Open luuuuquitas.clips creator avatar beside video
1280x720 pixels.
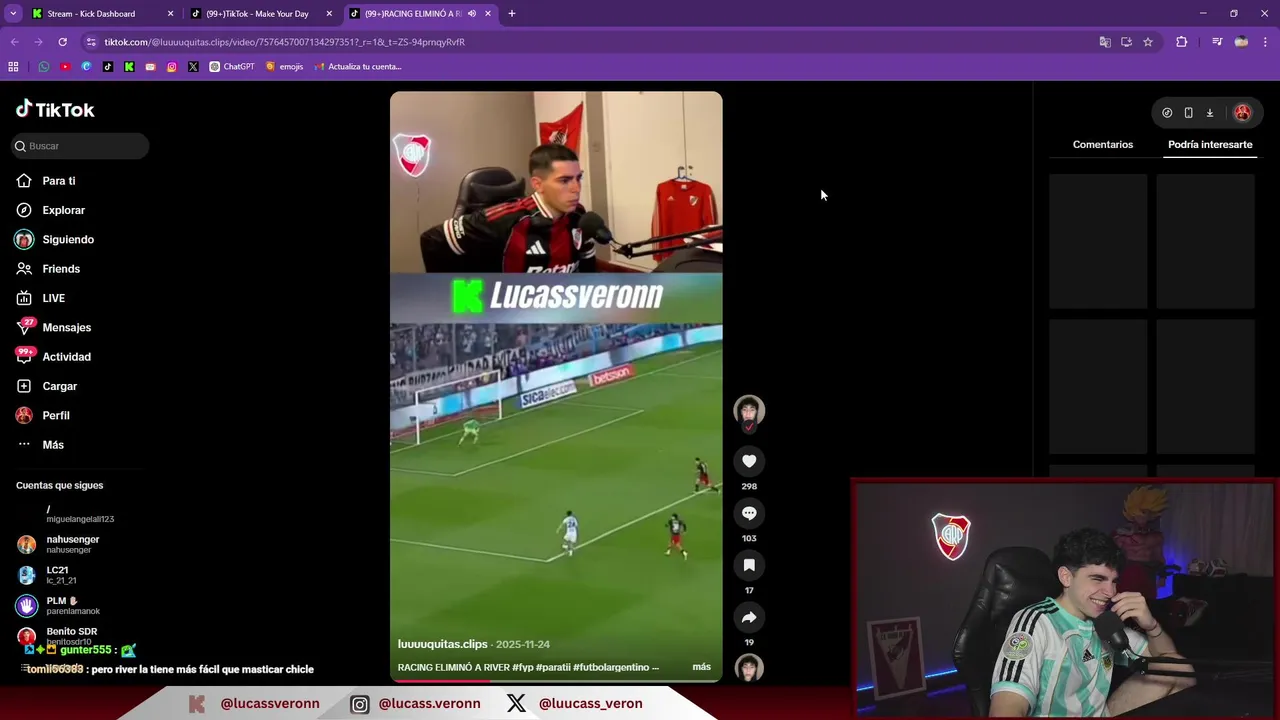749,412
